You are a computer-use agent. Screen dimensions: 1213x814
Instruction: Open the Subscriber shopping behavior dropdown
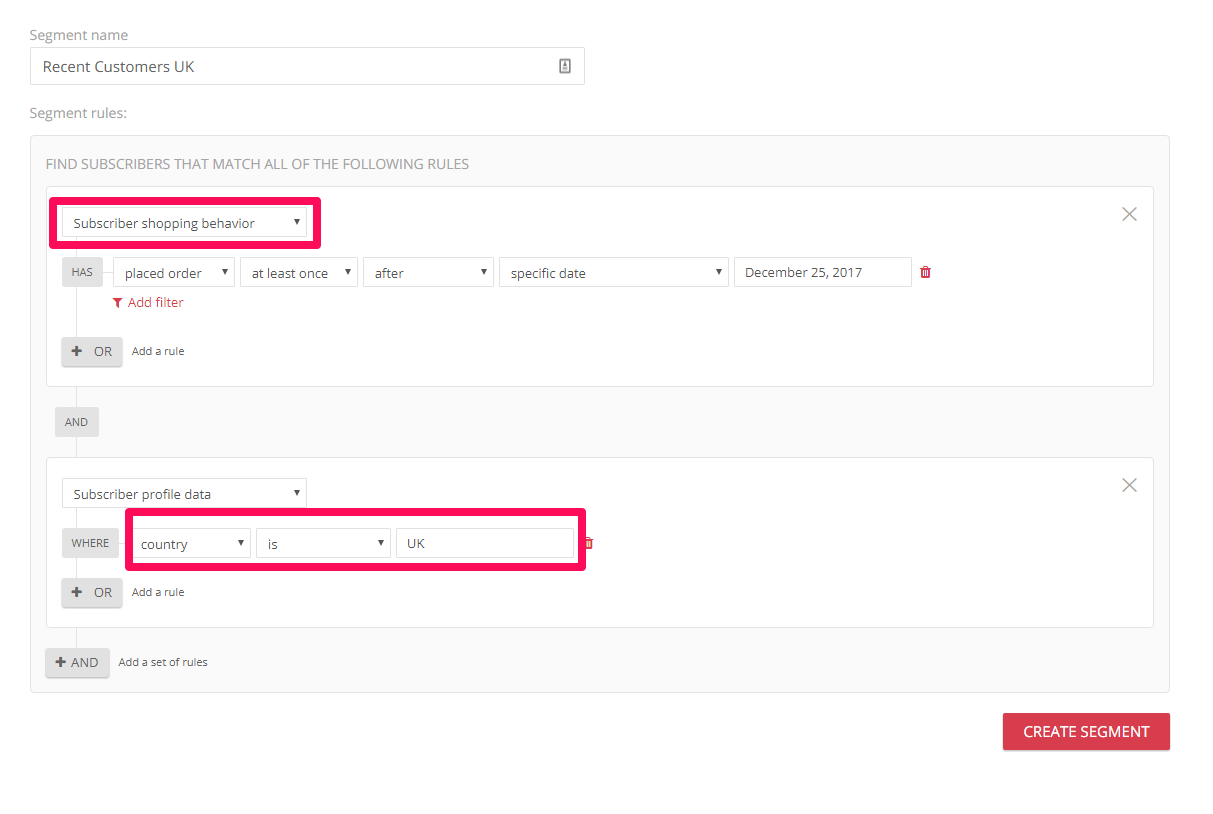184,223
